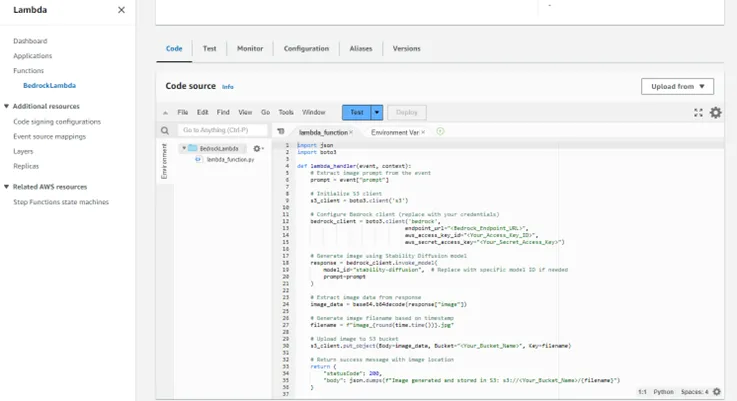This screenshot has height=401, width=737.
Task: Collapse the editor menu bar arrow
Action: coord(165,113)
